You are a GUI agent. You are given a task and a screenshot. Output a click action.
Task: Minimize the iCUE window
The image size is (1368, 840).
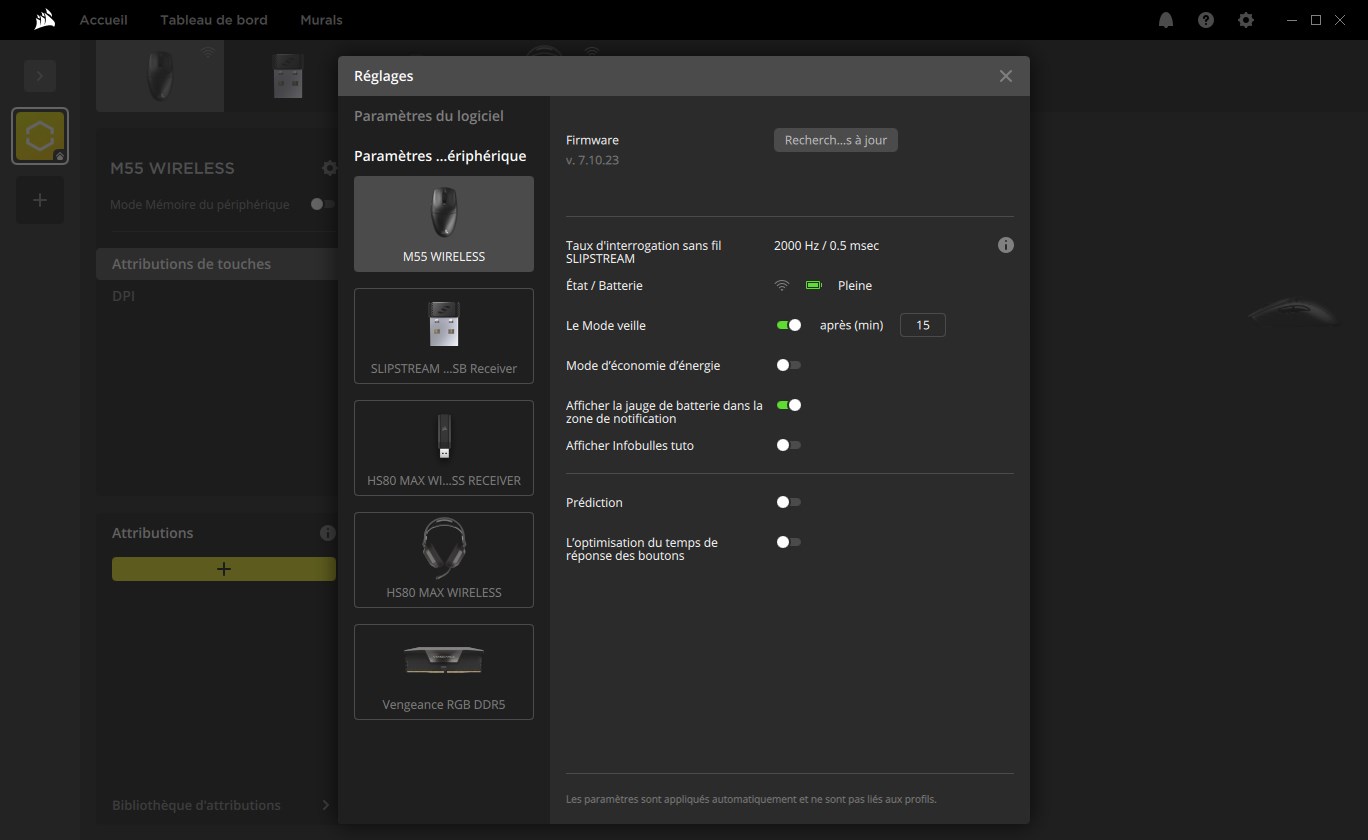click(x=1292, y=20)
